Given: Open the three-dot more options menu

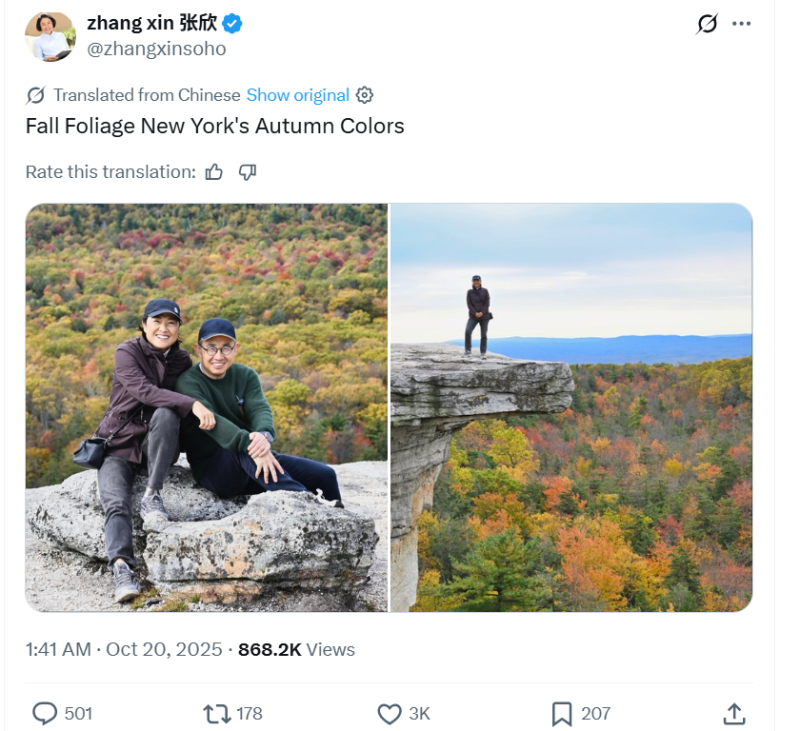Looking at the screenshot, I should [x=741, y=24].
